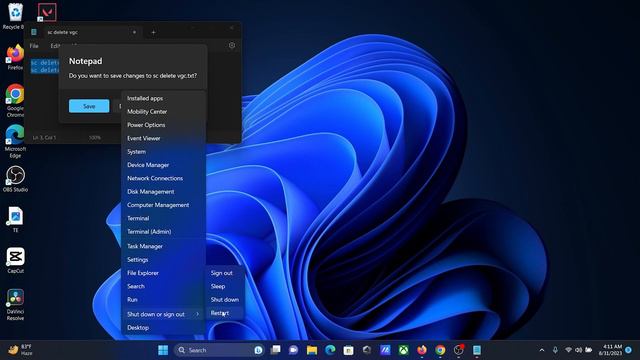Screen dimensions: 640x360
Task: Select Sign out from the submenu
Action: pos(225,273)
